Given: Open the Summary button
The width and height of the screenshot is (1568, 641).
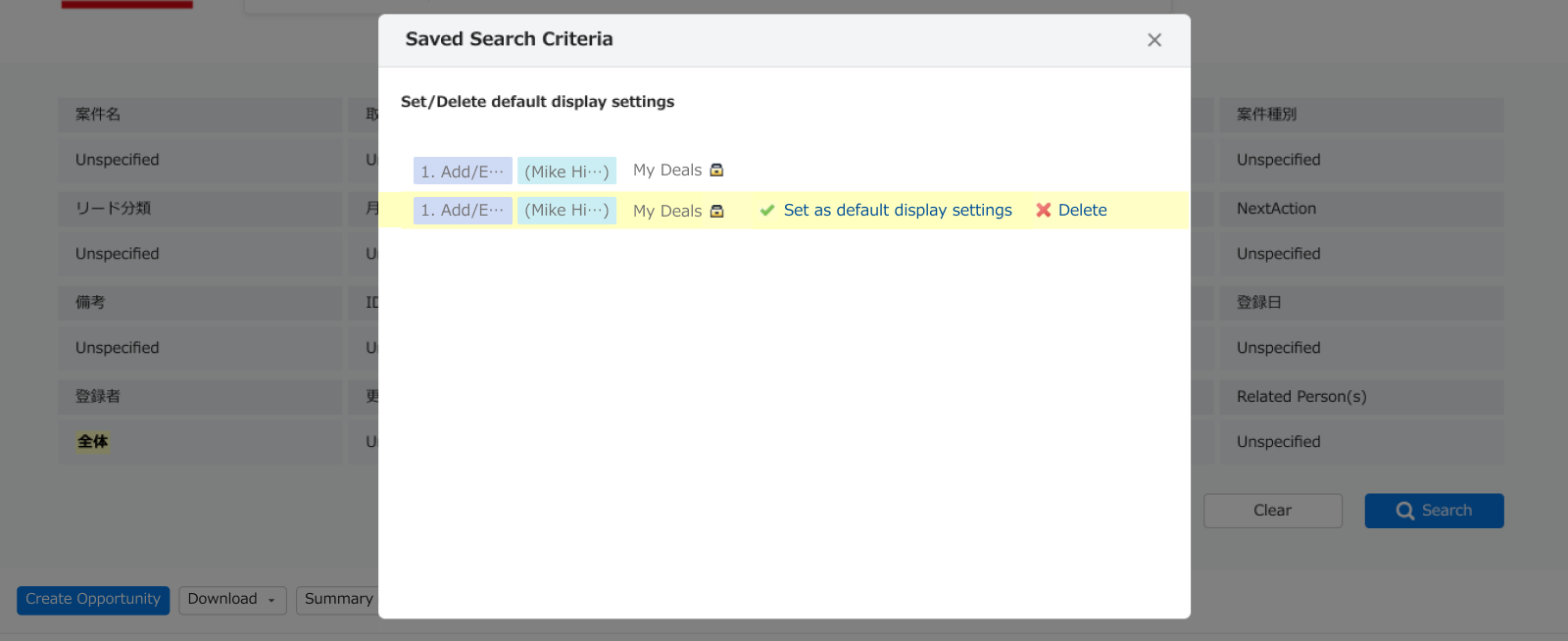Looking at the screenshot, I should tap(338, 600).
